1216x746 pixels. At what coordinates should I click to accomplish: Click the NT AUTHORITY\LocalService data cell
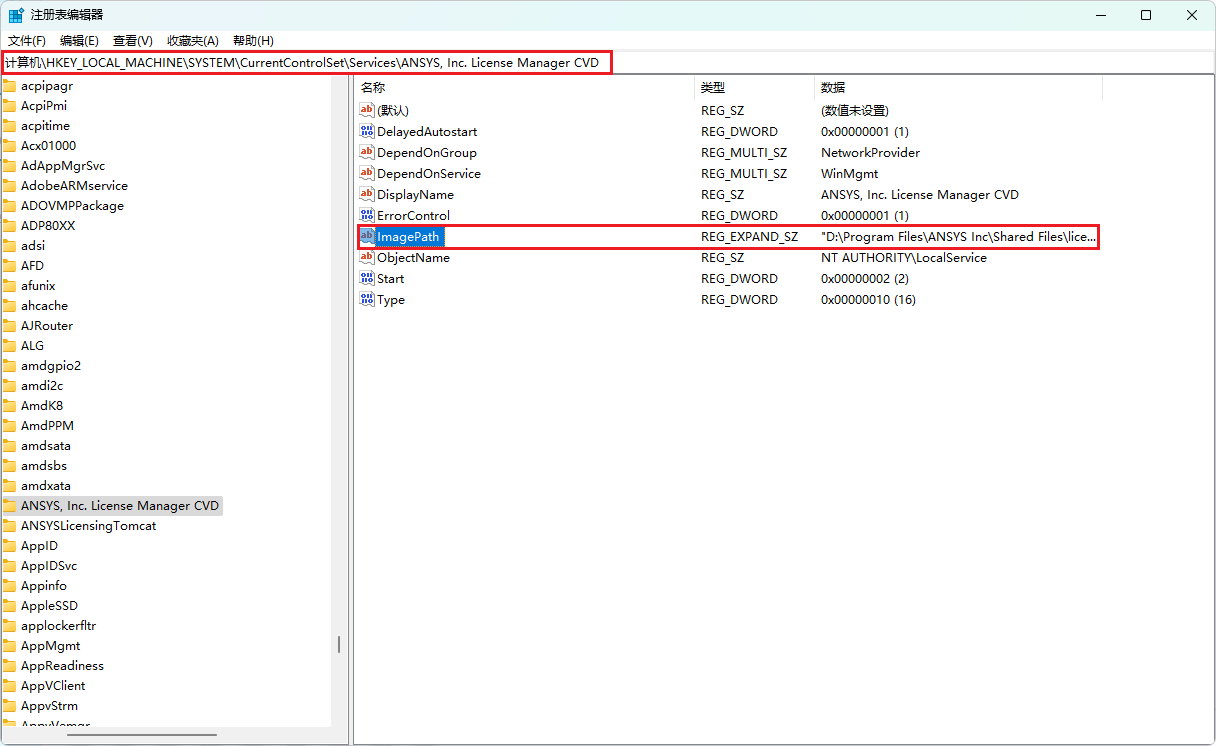coord(904,257)
